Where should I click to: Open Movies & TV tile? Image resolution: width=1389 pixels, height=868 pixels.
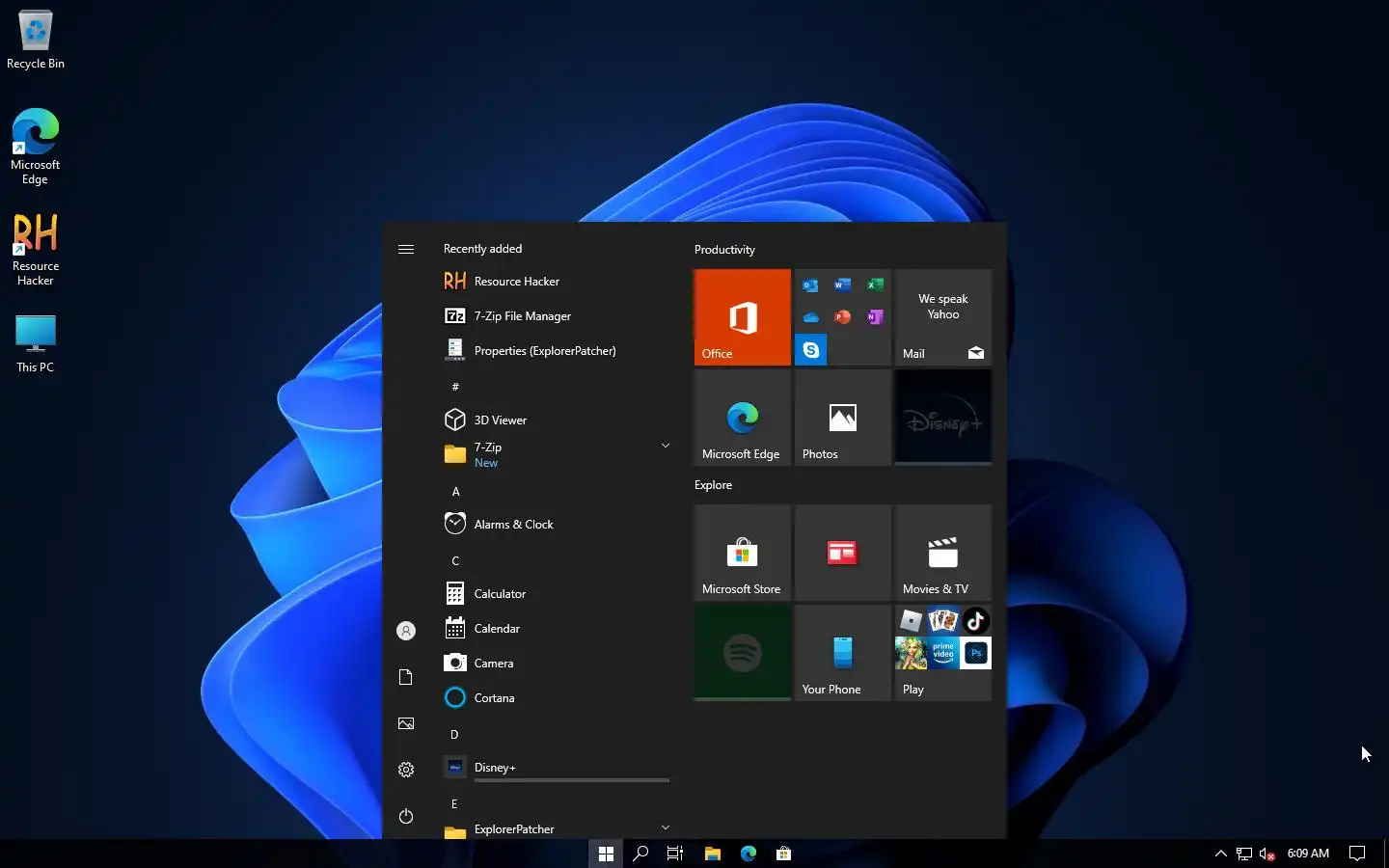tap(943, 553)
